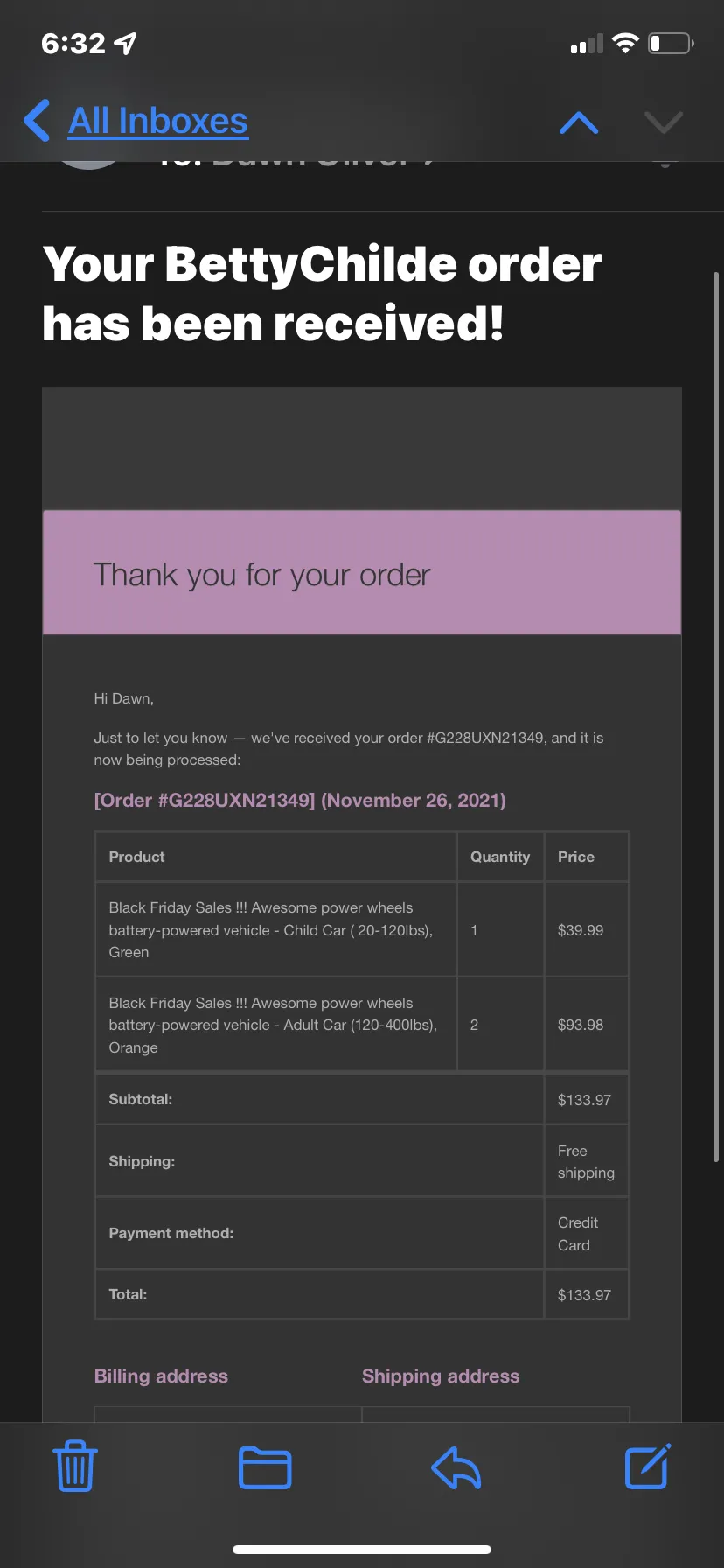This screenshot has width=724, height=1568.
Task: Tap the reply arrow icon
Action: point(456,1467)
